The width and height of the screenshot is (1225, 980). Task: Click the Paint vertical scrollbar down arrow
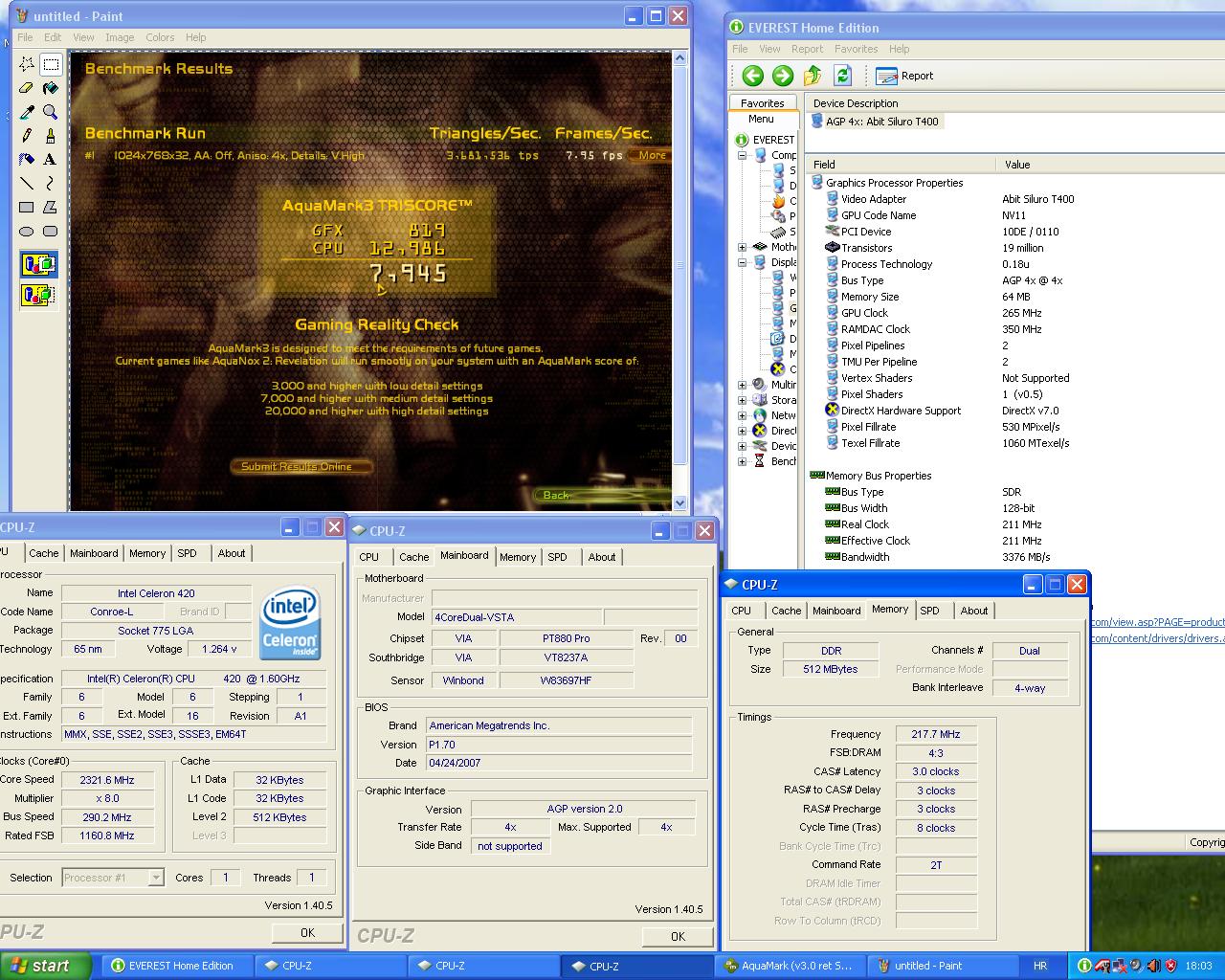click(680, 503)
